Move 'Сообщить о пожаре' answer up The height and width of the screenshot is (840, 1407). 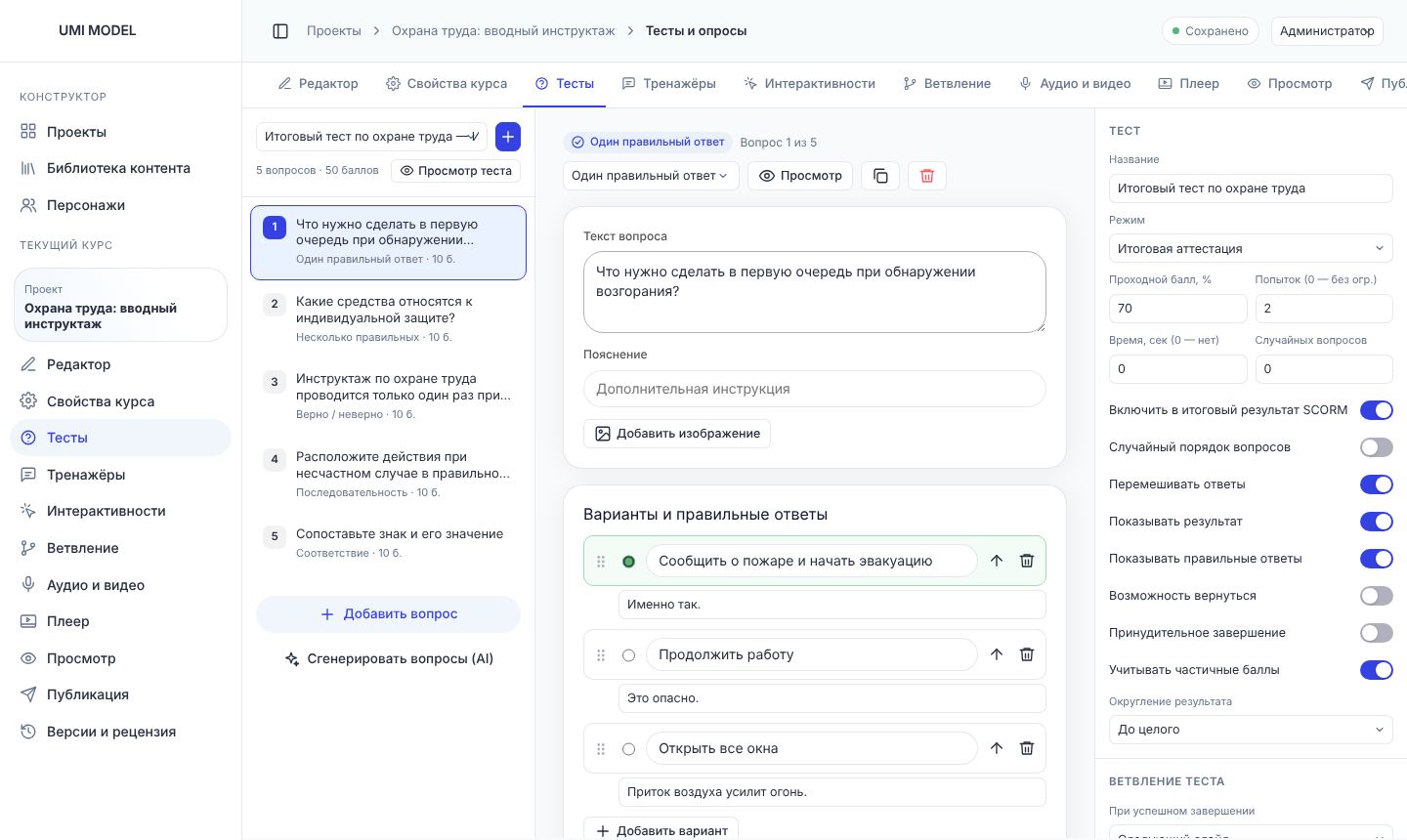[997, 561]
